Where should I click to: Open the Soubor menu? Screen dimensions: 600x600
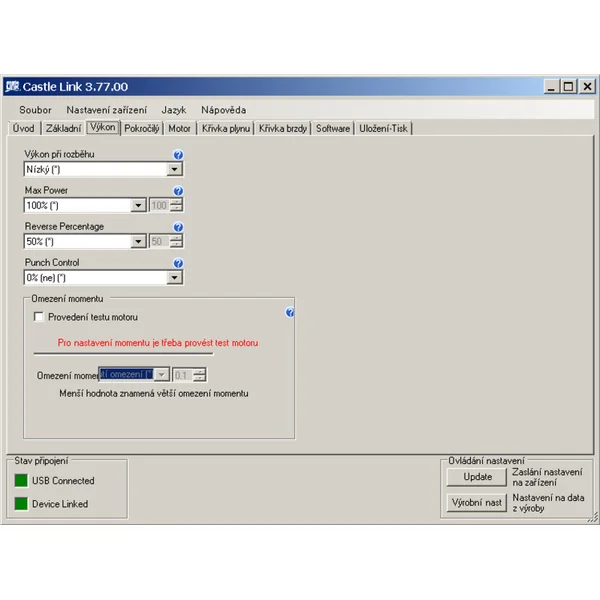[x=35, y=110]
